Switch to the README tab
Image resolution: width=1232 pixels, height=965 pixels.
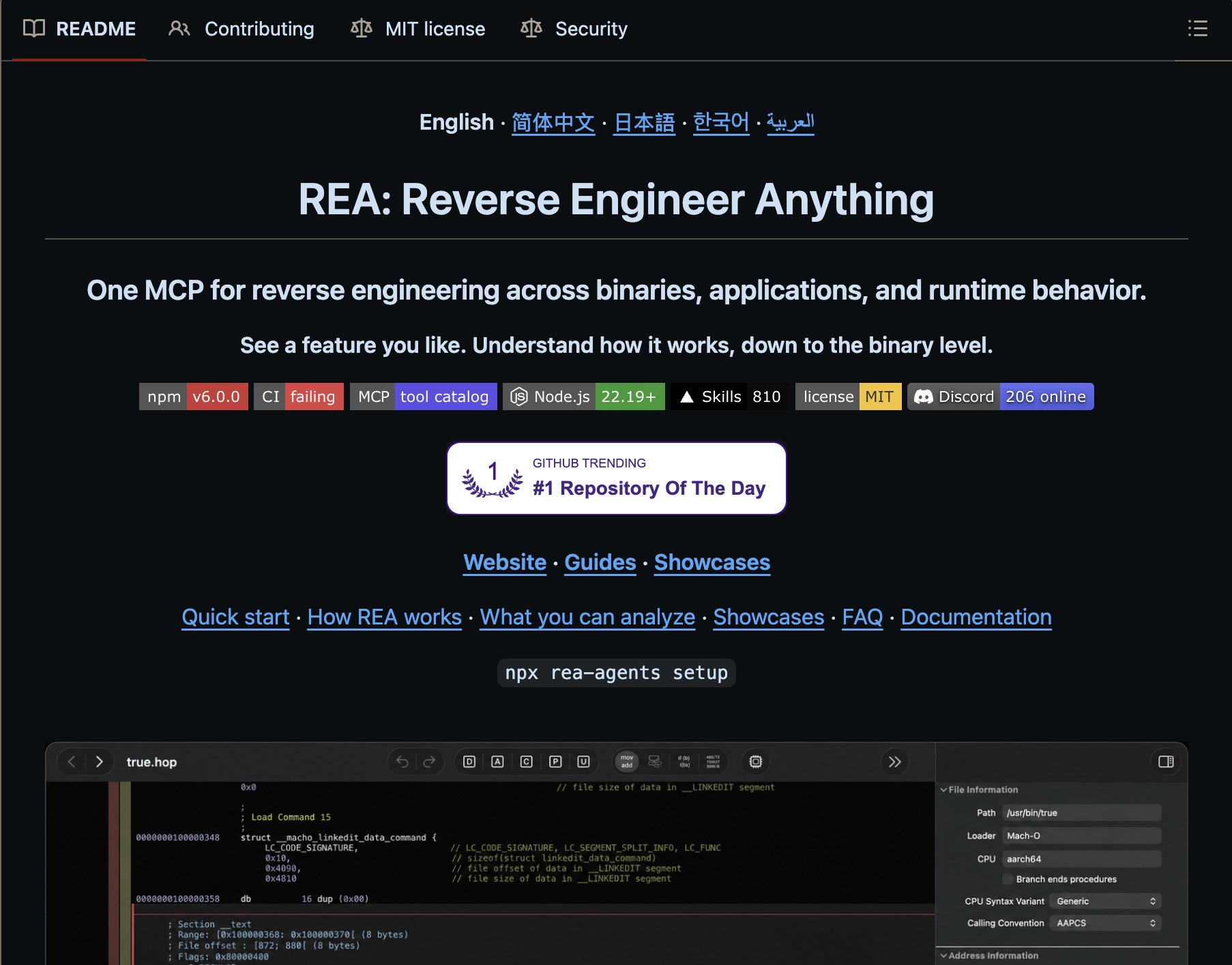[79, 29]
